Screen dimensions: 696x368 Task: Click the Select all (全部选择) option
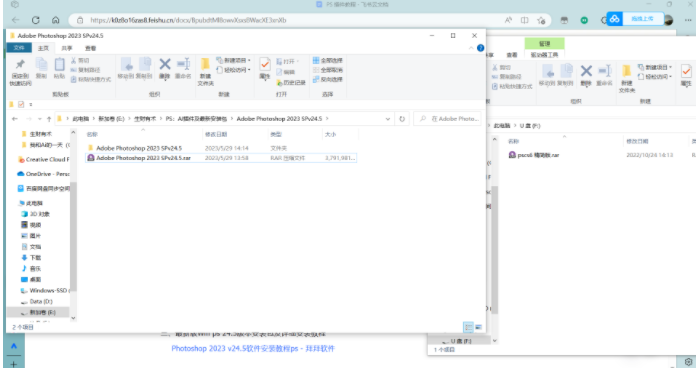tap(328, 60)
